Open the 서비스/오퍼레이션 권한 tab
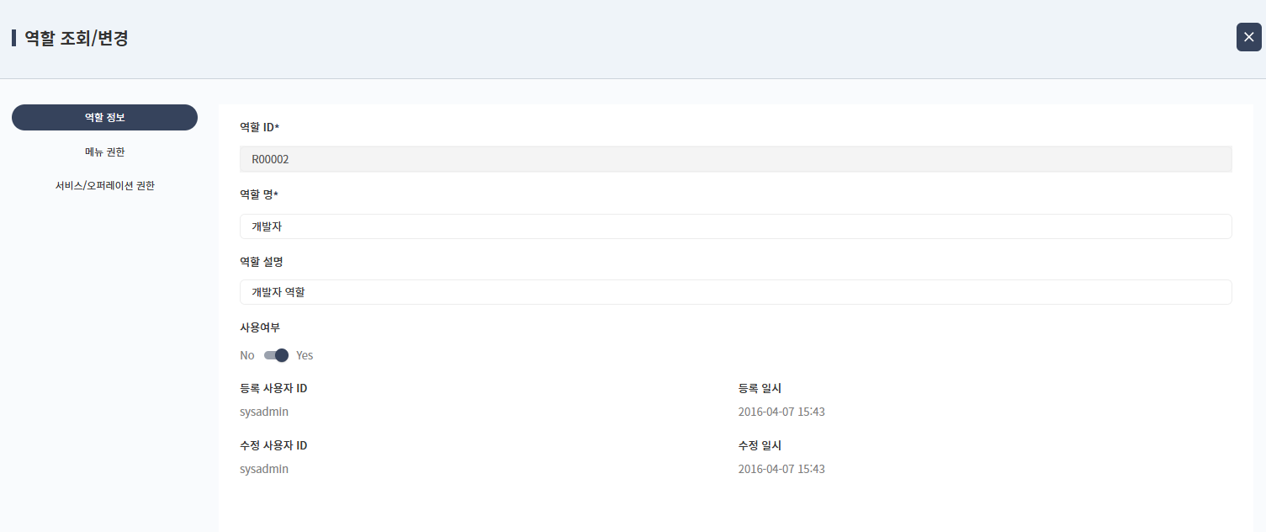This screenshot has height=532, width=1266. pos(105,186)
